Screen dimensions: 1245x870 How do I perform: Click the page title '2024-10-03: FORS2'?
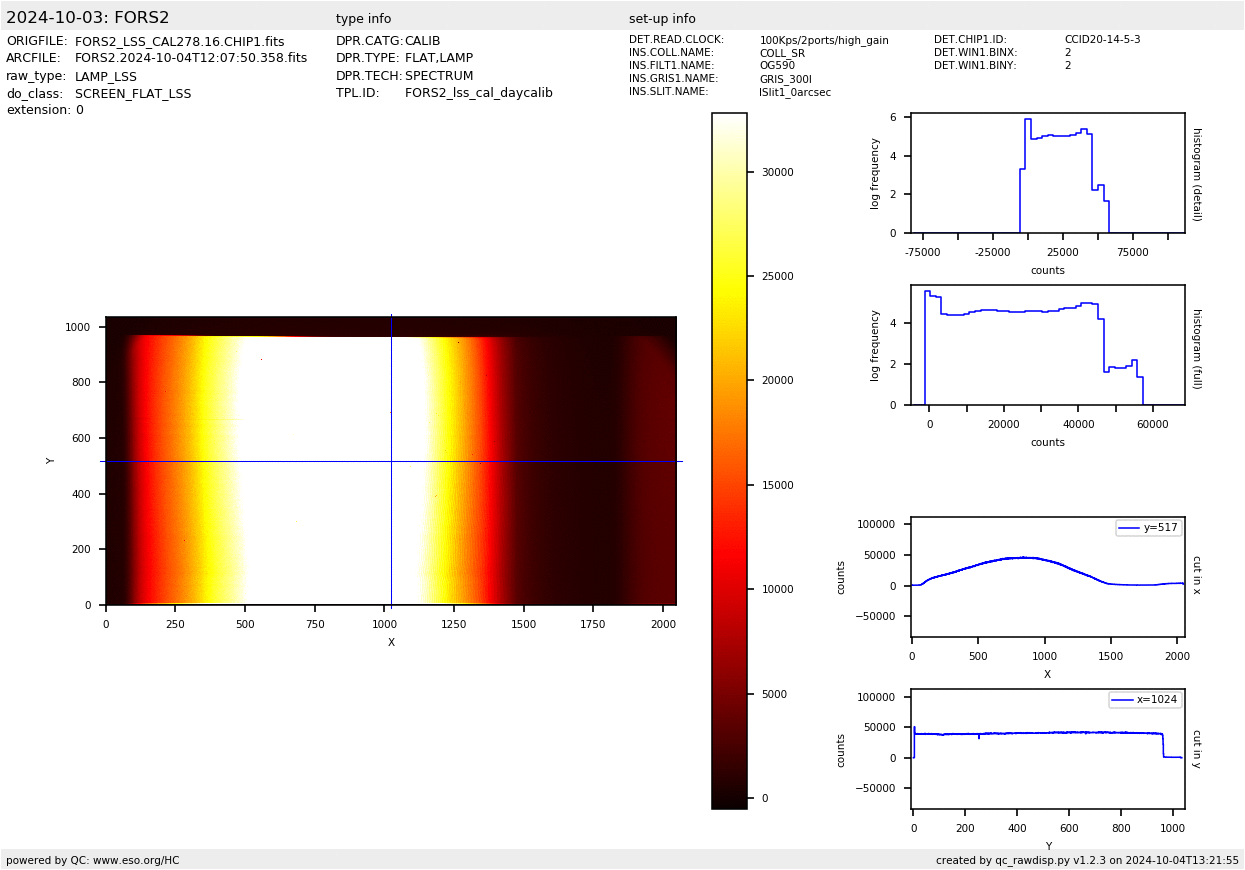88,18
